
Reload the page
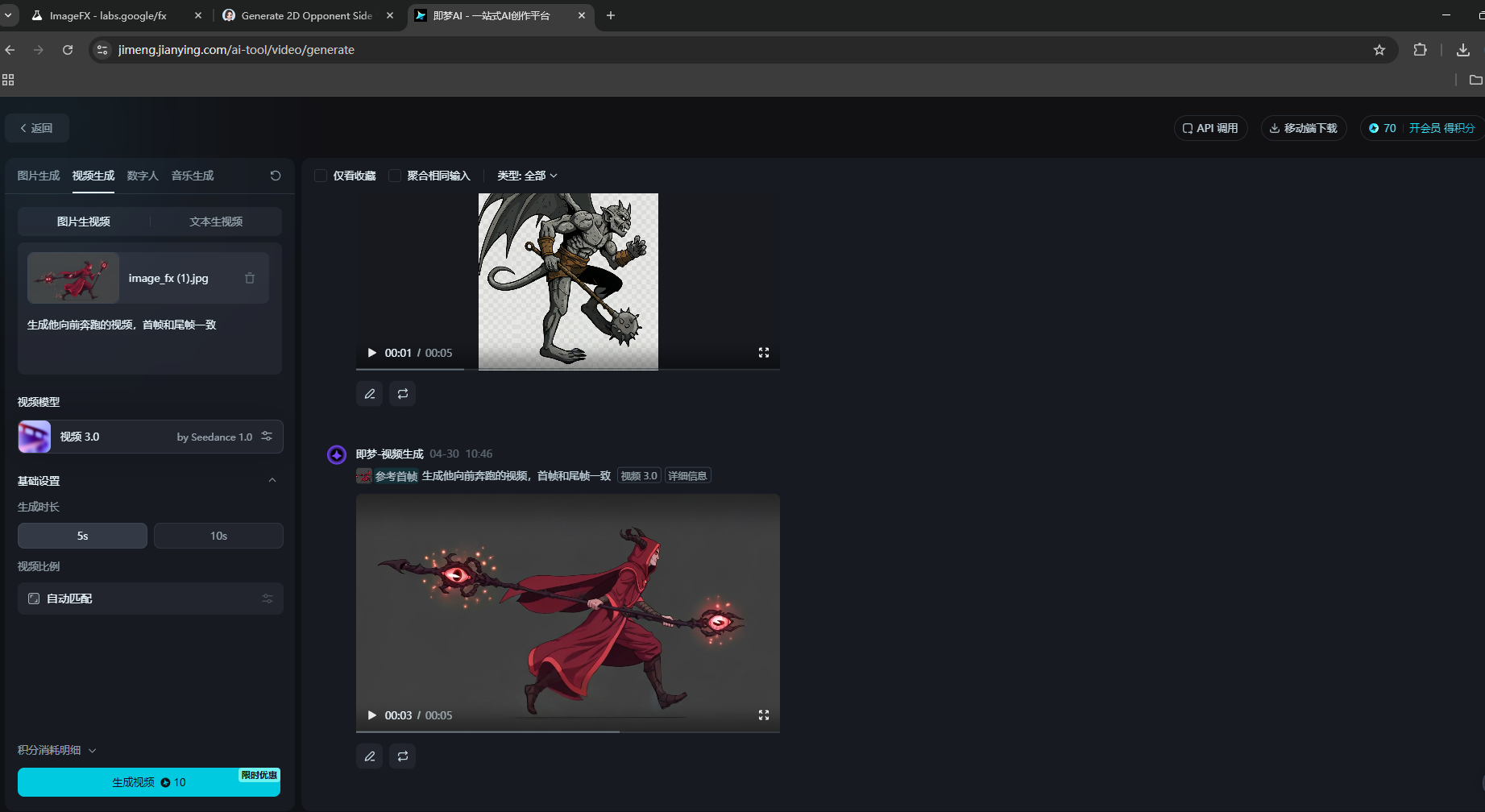(68, 50)
